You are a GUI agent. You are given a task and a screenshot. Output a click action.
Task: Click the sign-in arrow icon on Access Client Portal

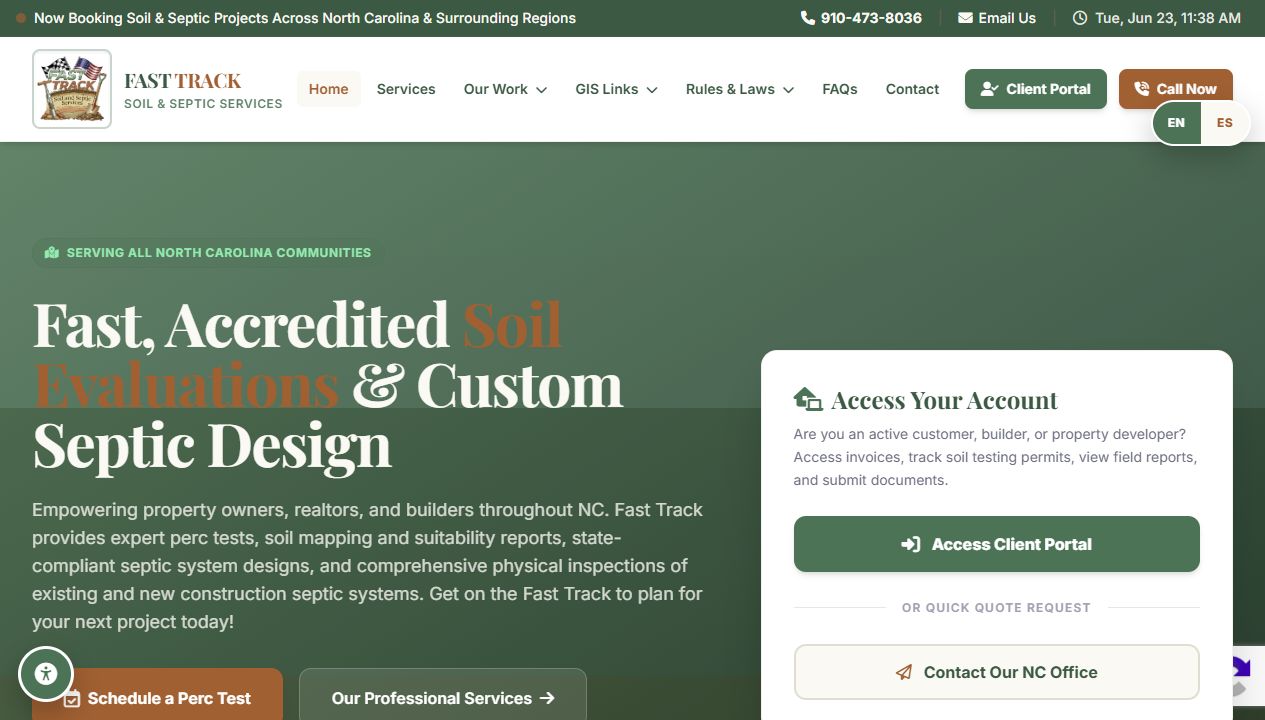(x=910, y=544)
